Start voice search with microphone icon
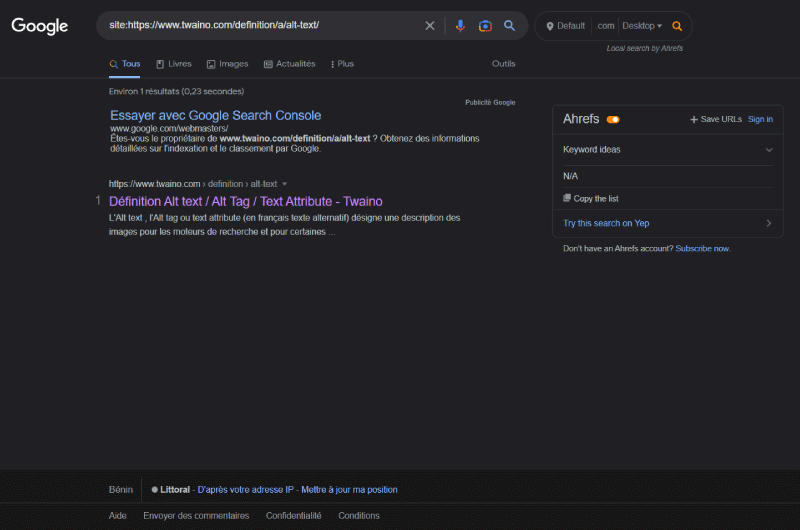 pyautogui.click(x=460, y=26)
